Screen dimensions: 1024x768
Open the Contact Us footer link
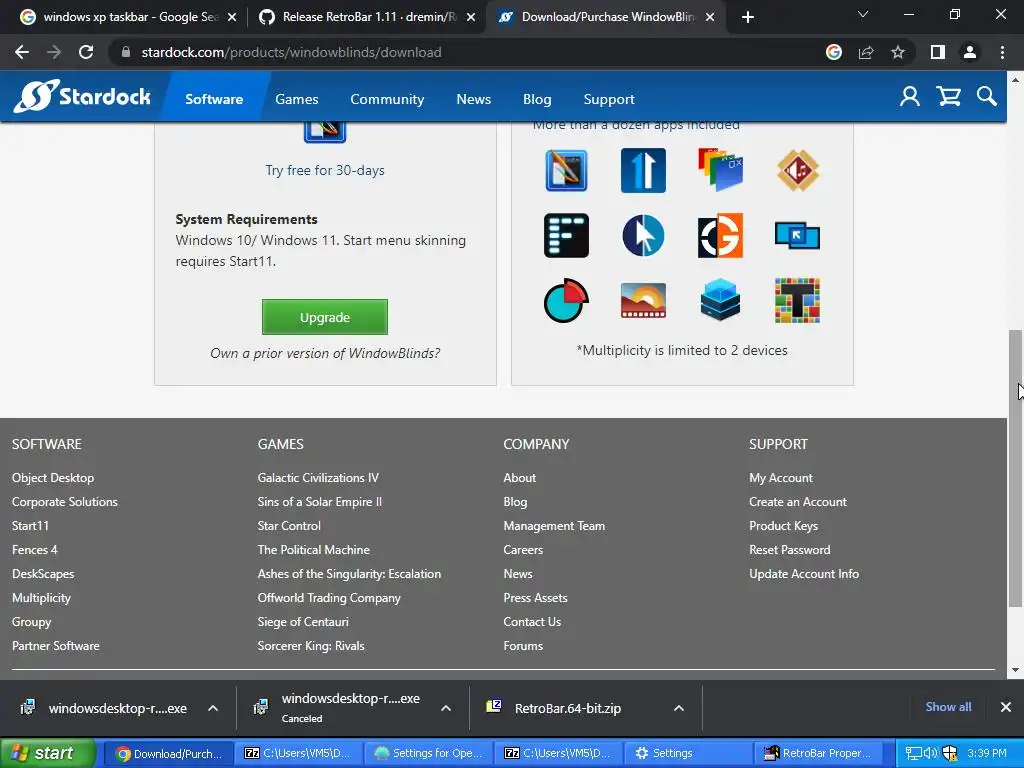pyautogui.click(x=532, y=622)
